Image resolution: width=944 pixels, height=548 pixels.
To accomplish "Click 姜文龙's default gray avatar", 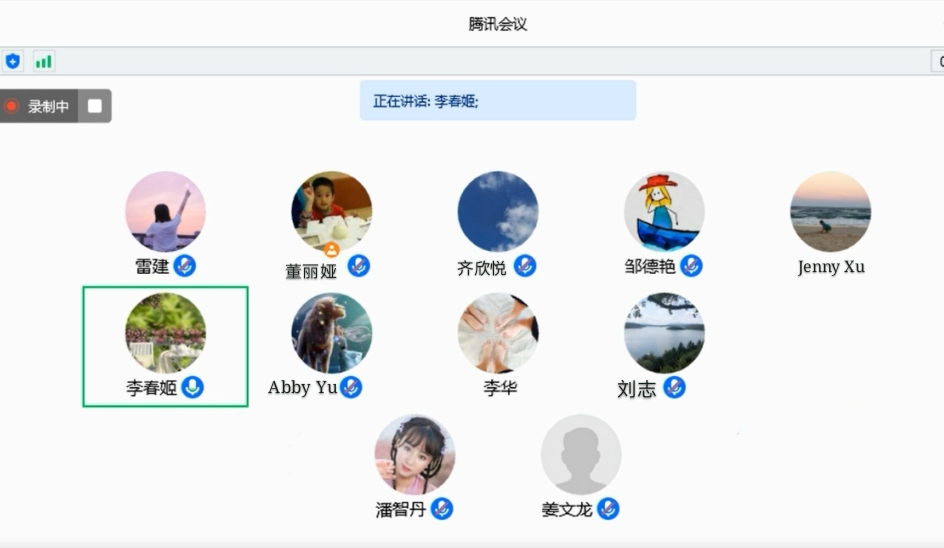I will [581, 455].
